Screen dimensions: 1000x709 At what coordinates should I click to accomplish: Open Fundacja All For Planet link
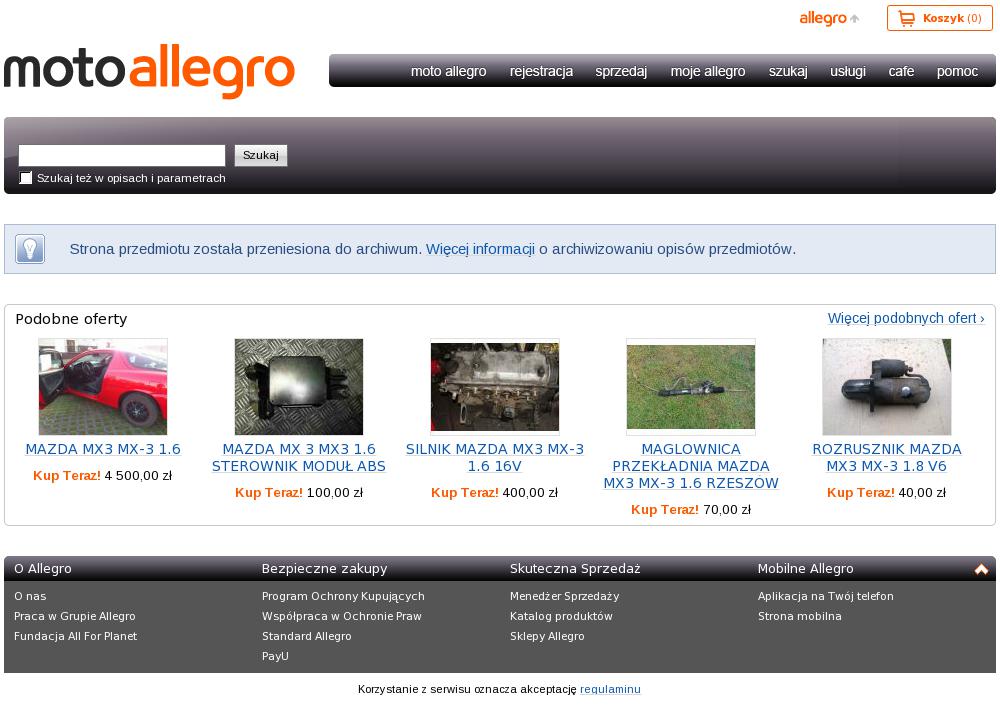(75, 636)
